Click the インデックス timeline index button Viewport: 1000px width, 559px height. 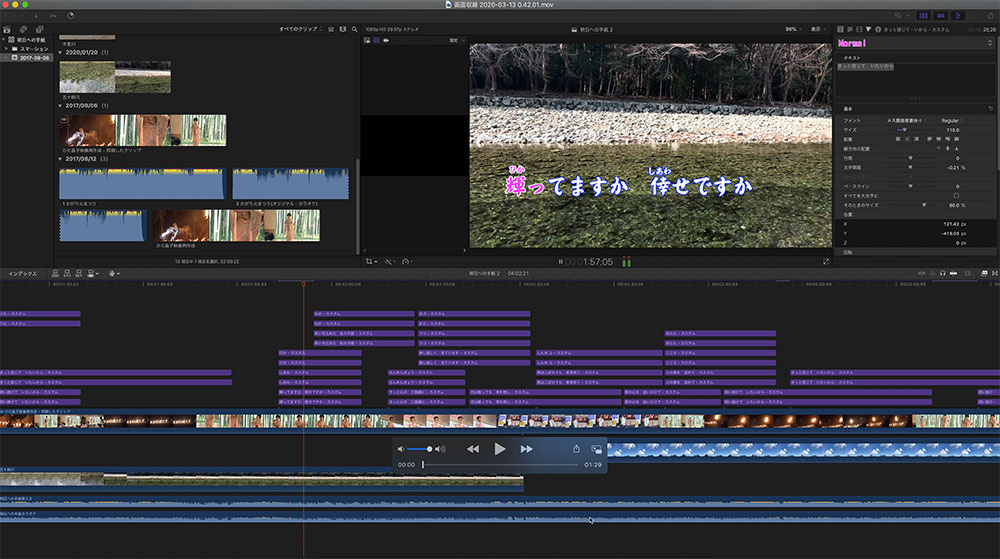[22, 273]
